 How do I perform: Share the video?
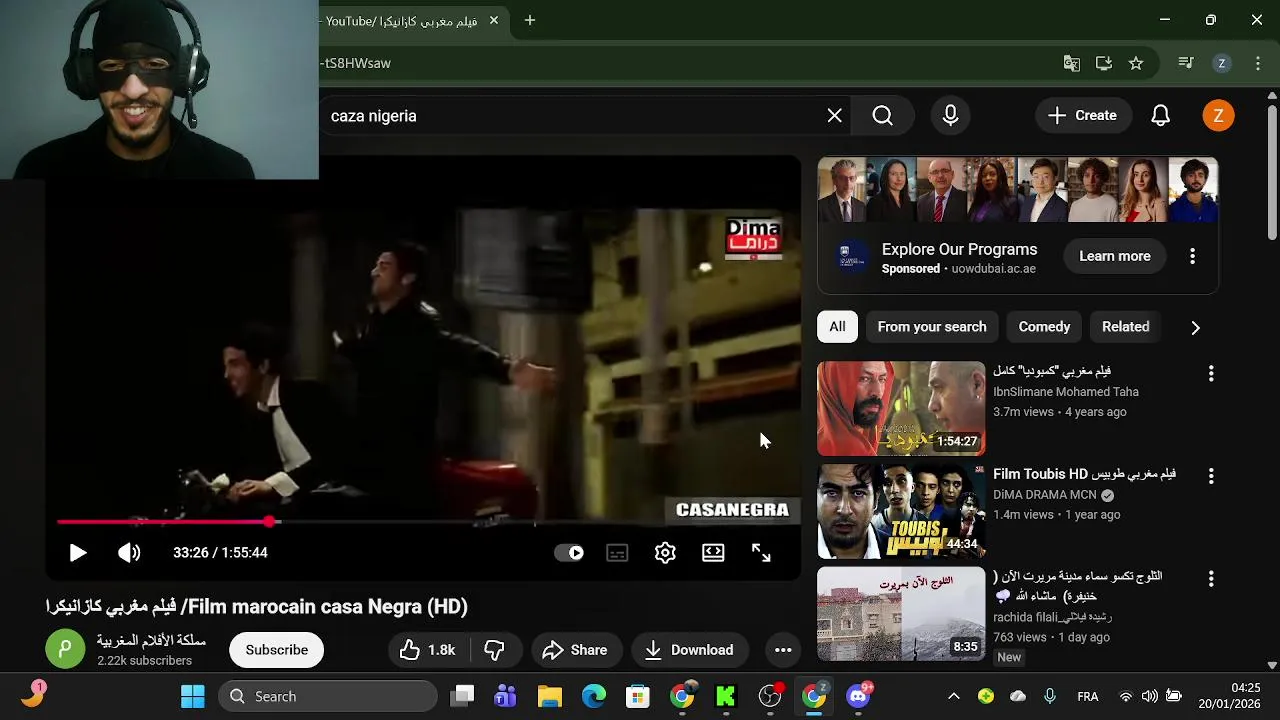(575, 650)
